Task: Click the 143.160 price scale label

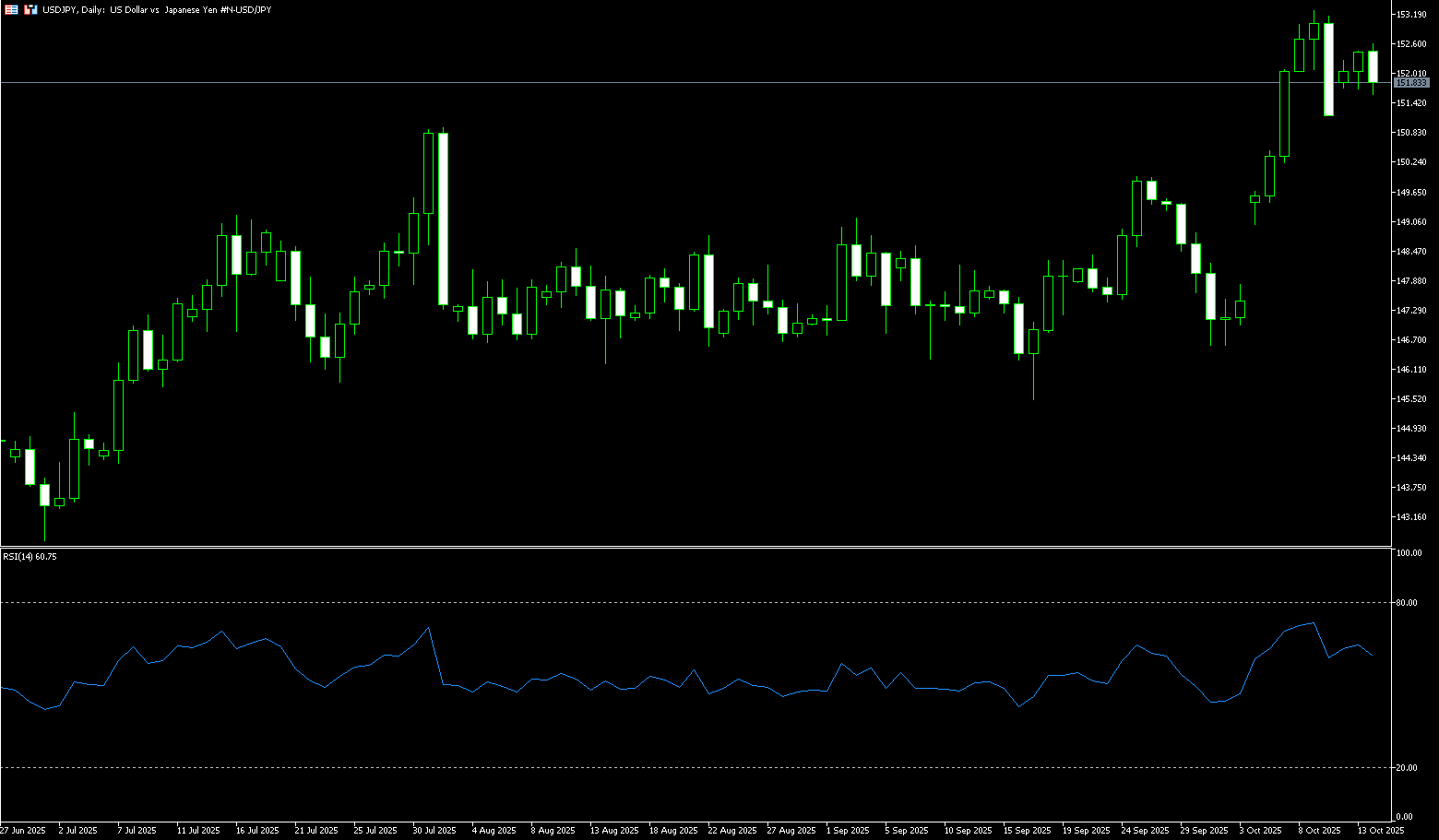Action: [1411, 517]
